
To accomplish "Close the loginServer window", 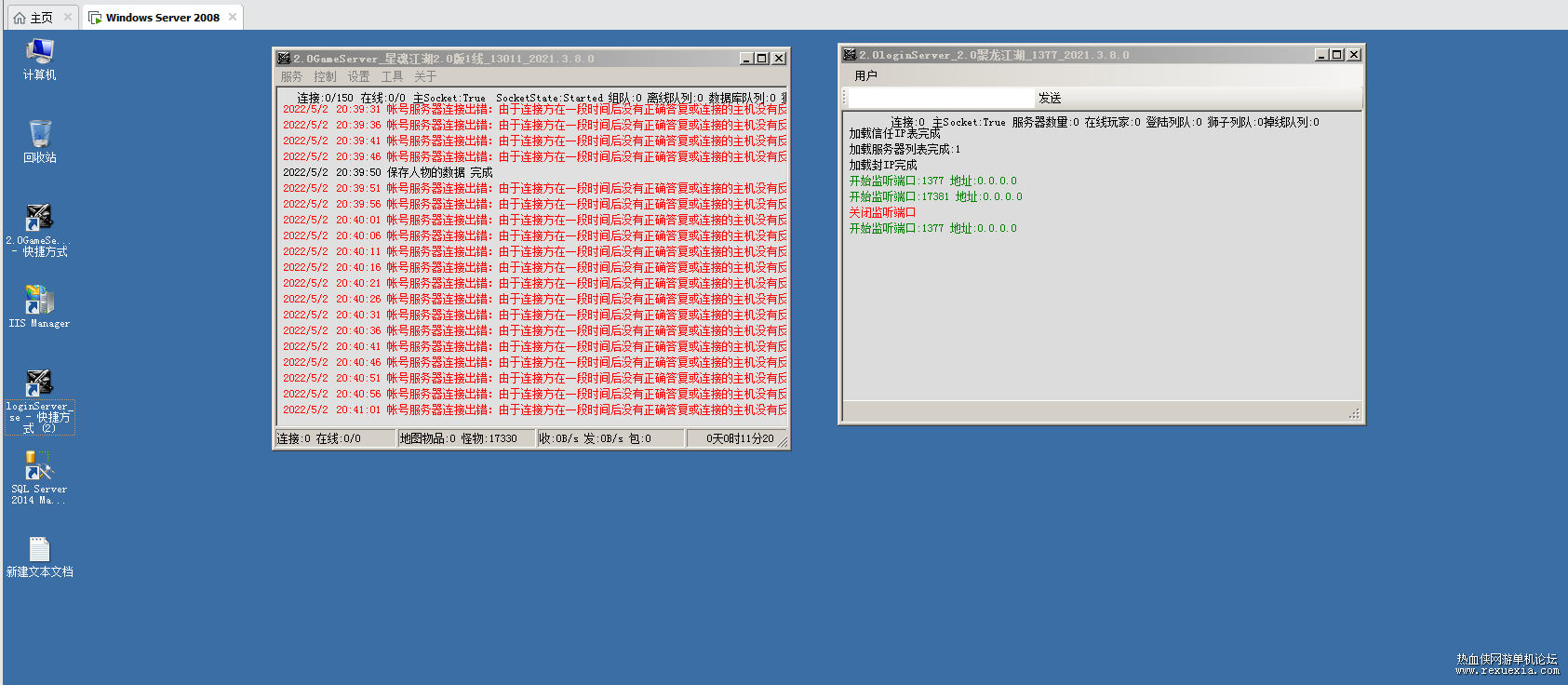I will coord(1354,55).
